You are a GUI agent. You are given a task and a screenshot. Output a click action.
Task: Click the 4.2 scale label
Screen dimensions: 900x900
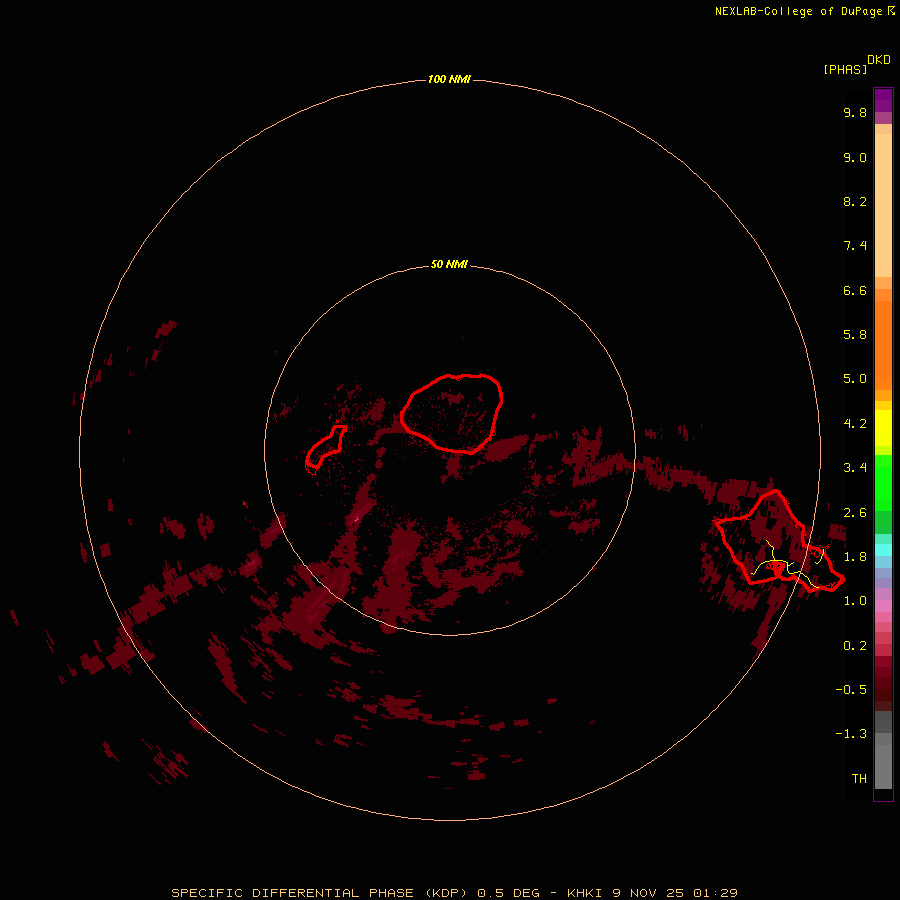click(855, 424)
